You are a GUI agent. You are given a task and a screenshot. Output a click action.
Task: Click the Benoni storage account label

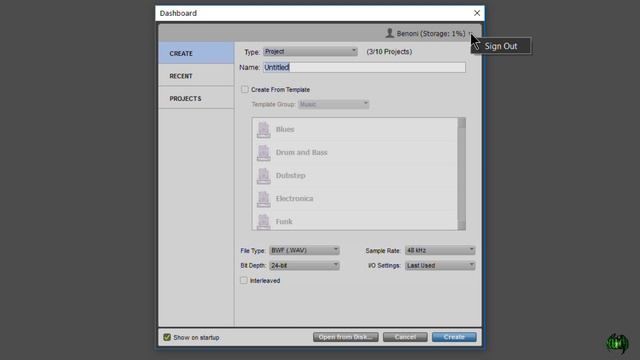[x=431, y=33]
